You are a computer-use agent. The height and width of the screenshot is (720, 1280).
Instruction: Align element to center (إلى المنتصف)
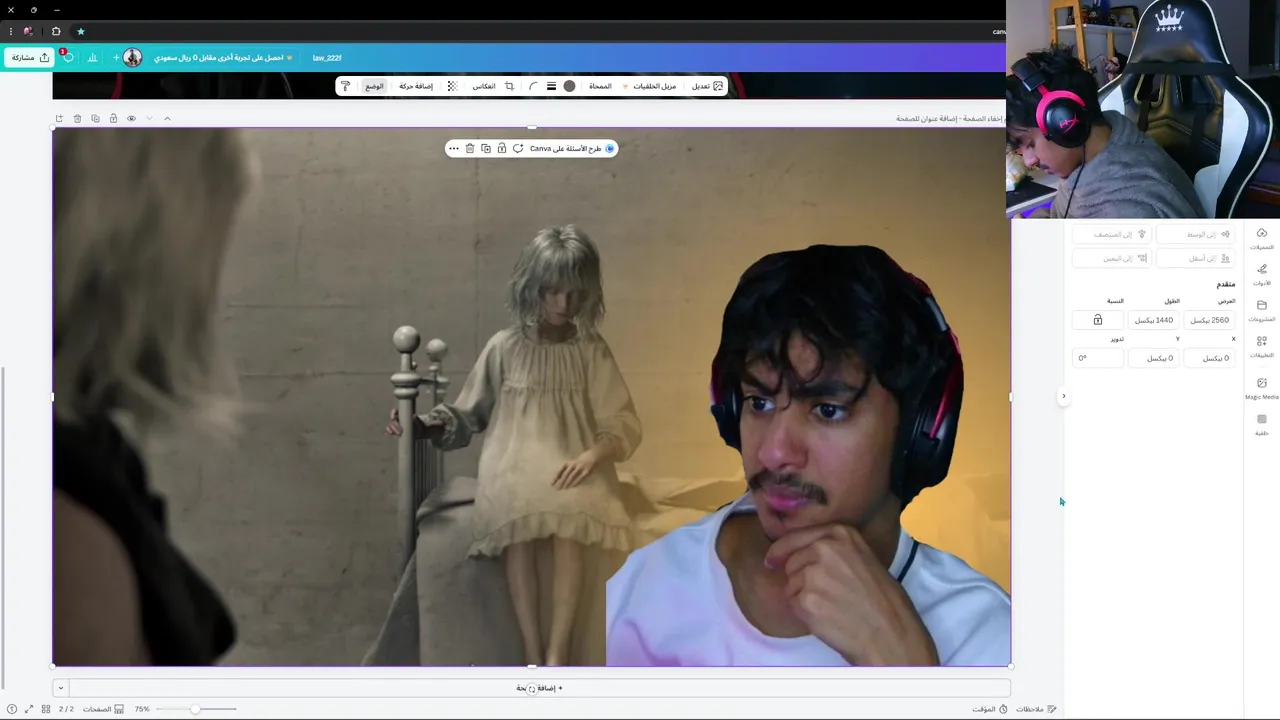[x=1112, y=234]
